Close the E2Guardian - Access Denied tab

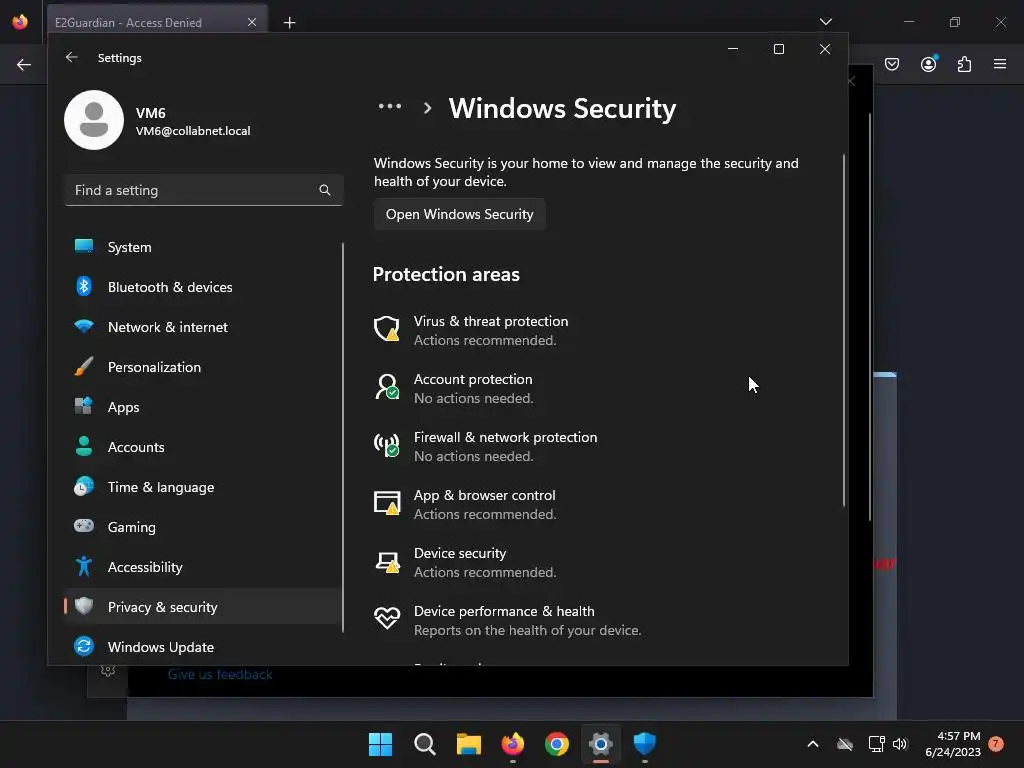pyautogui.click(x=252, y=22)
